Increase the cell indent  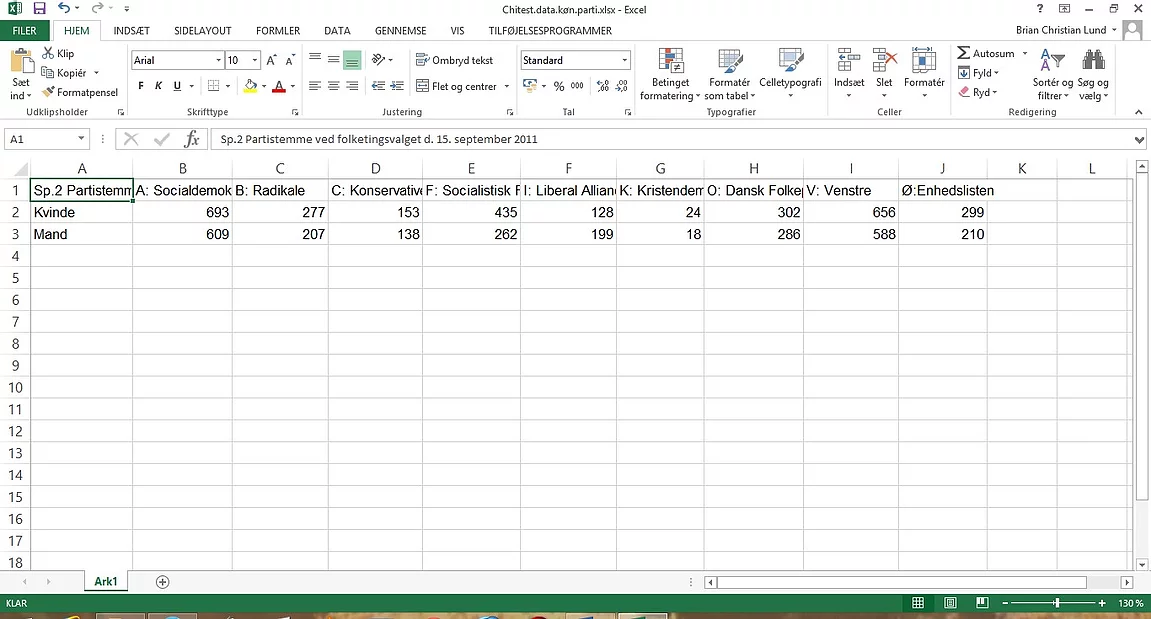pyautogui.click(x=397, y=86)
